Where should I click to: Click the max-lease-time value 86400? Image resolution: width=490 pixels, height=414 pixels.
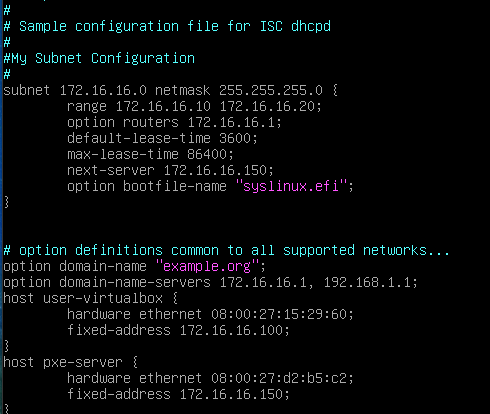coord(207,154)
